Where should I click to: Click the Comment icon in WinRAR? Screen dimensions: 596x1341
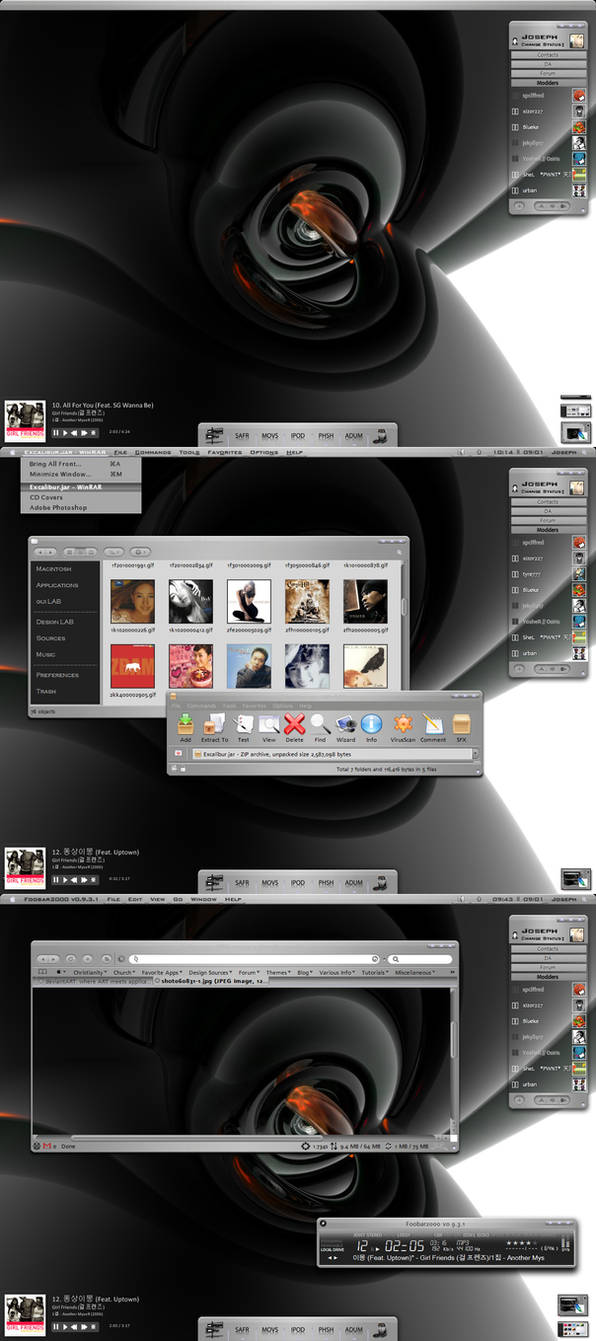[433, 725]
